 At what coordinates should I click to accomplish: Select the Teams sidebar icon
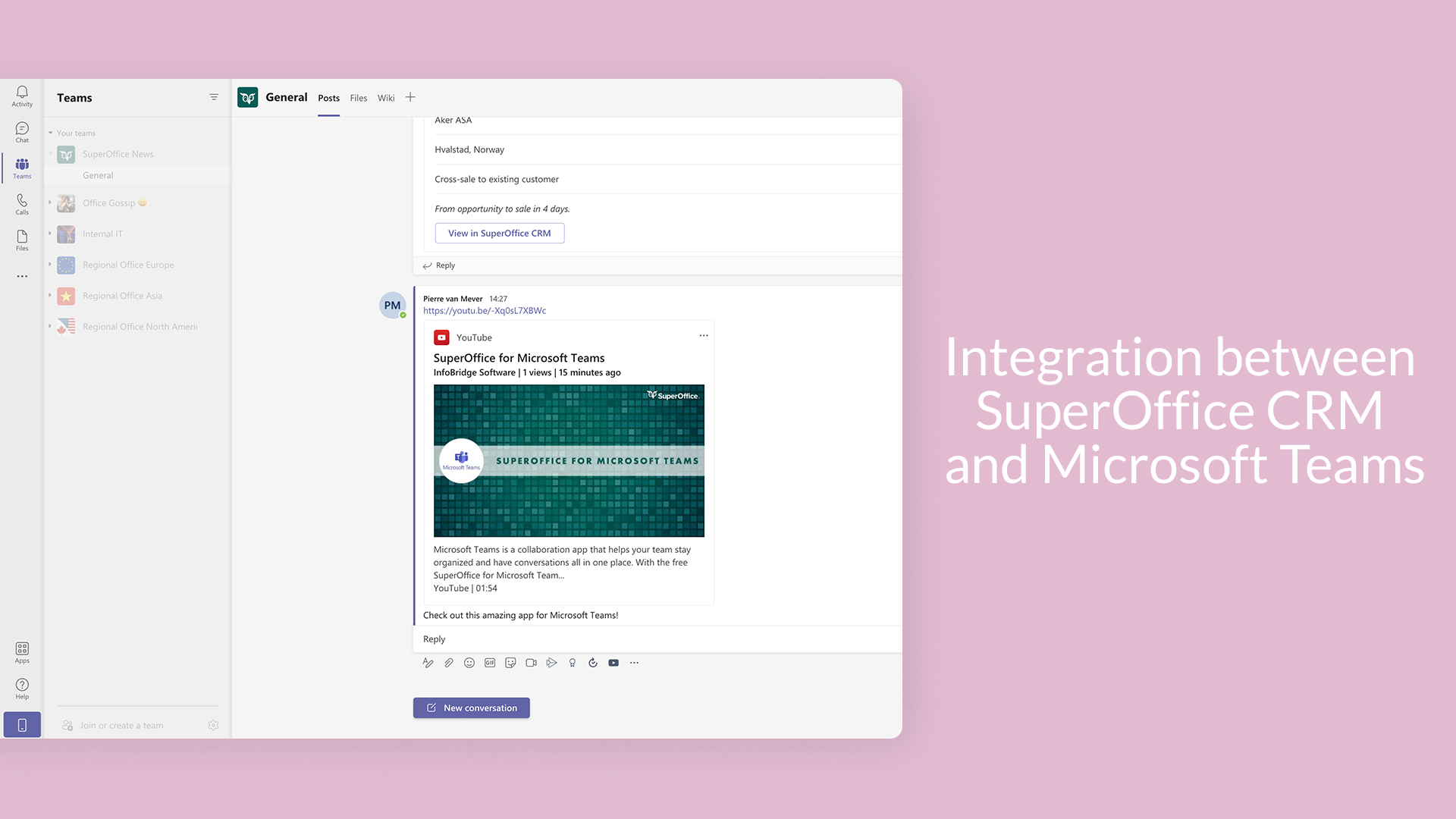(x=22, y=168)
